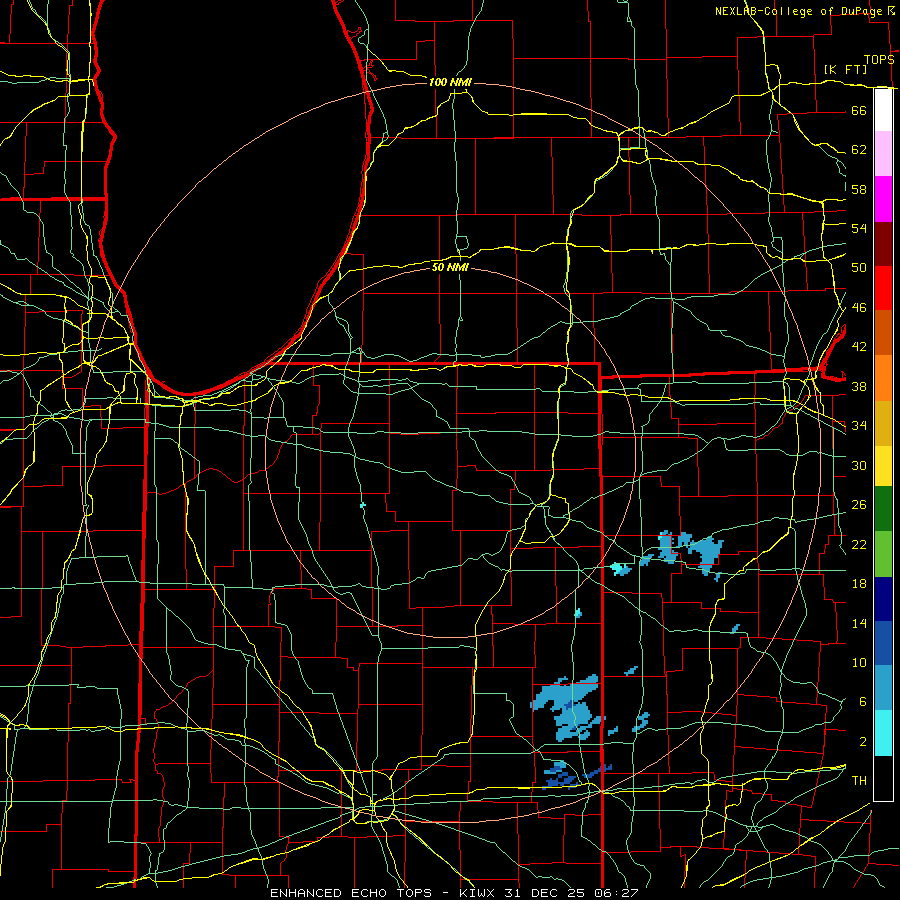Click the light pink legend swatch

point(883,154)
